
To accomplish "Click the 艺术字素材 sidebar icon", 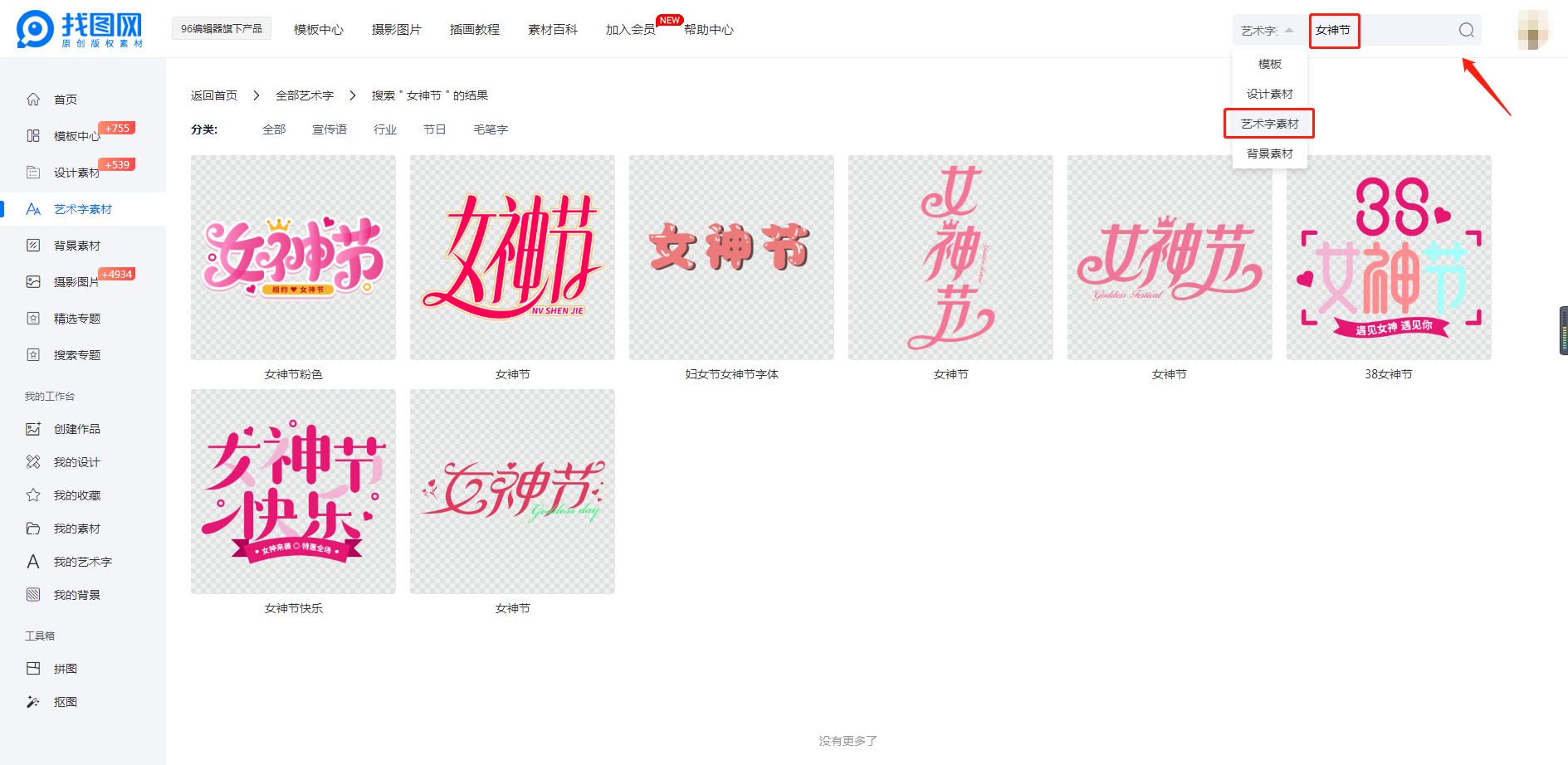I will pos(33,209).
